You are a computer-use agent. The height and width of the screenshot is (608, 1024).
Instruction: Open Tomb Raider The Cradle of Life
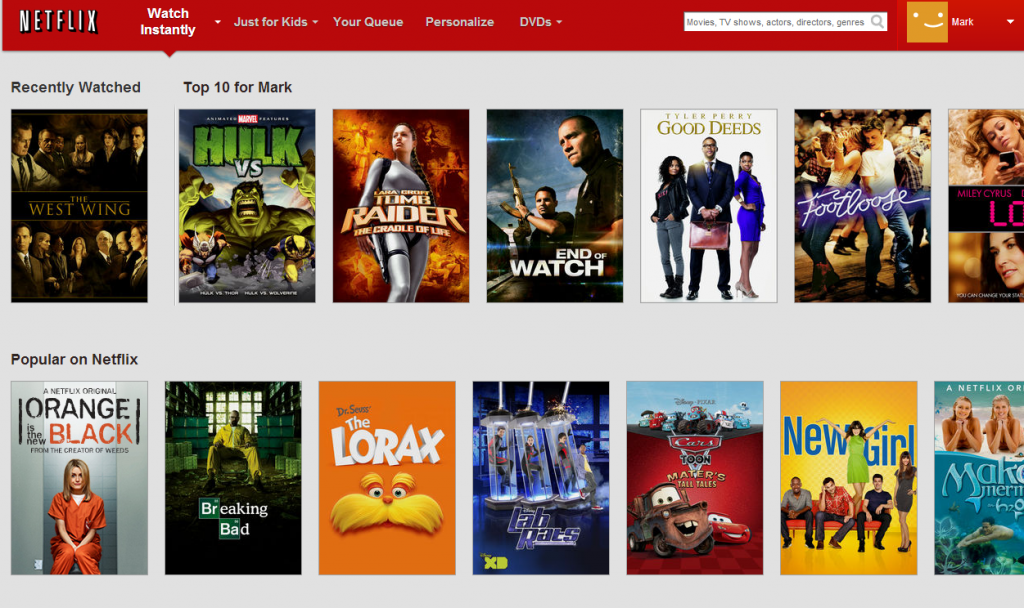click(401, 206)
